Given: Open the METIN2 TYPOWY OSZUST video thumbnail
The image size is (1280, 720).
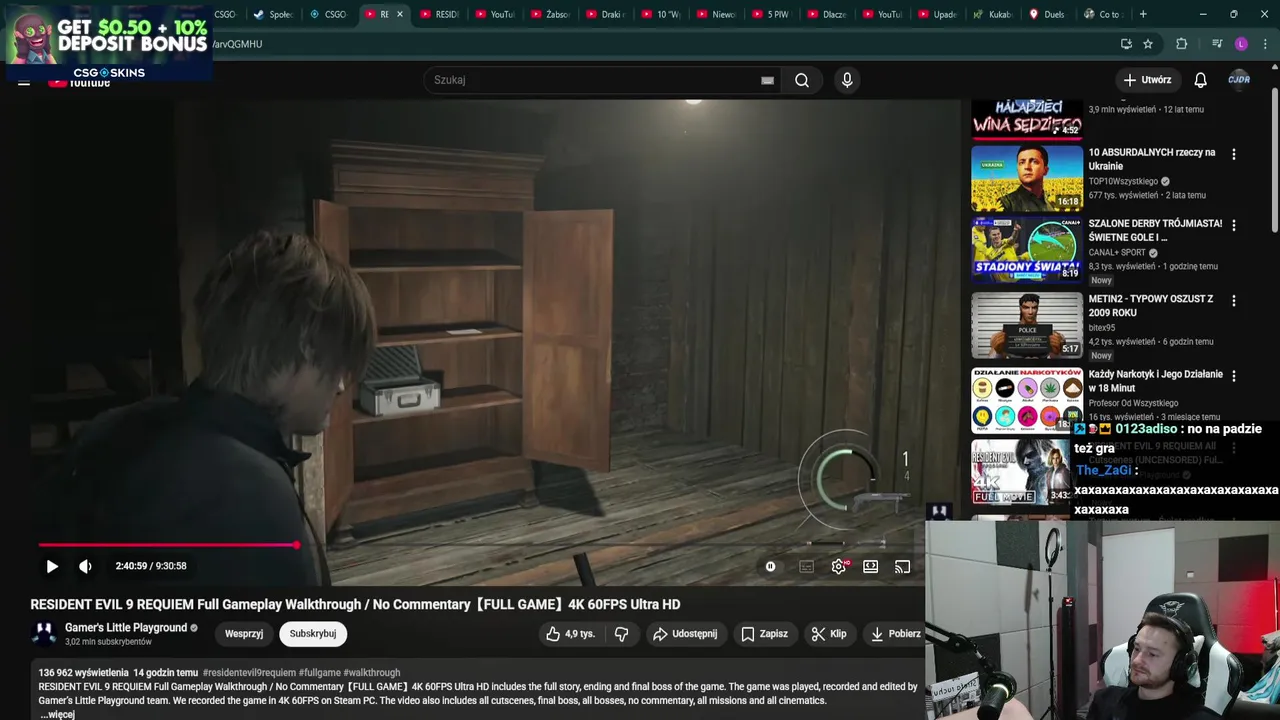Looking at the screenshot, I should tap(1027, 325).
